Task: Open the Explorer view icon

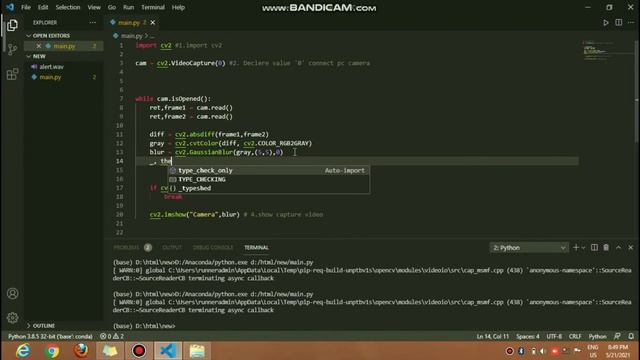Action: coord(12,25)
